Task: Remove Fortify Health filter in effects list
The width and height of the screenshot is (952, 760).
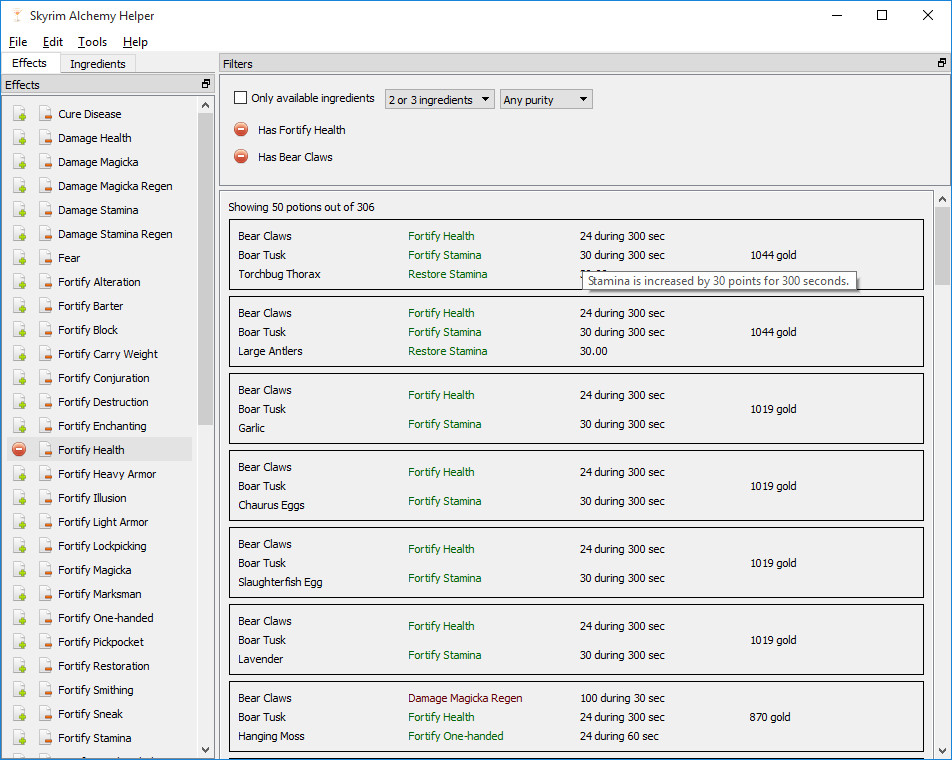Action: click(x=19, y=450)
